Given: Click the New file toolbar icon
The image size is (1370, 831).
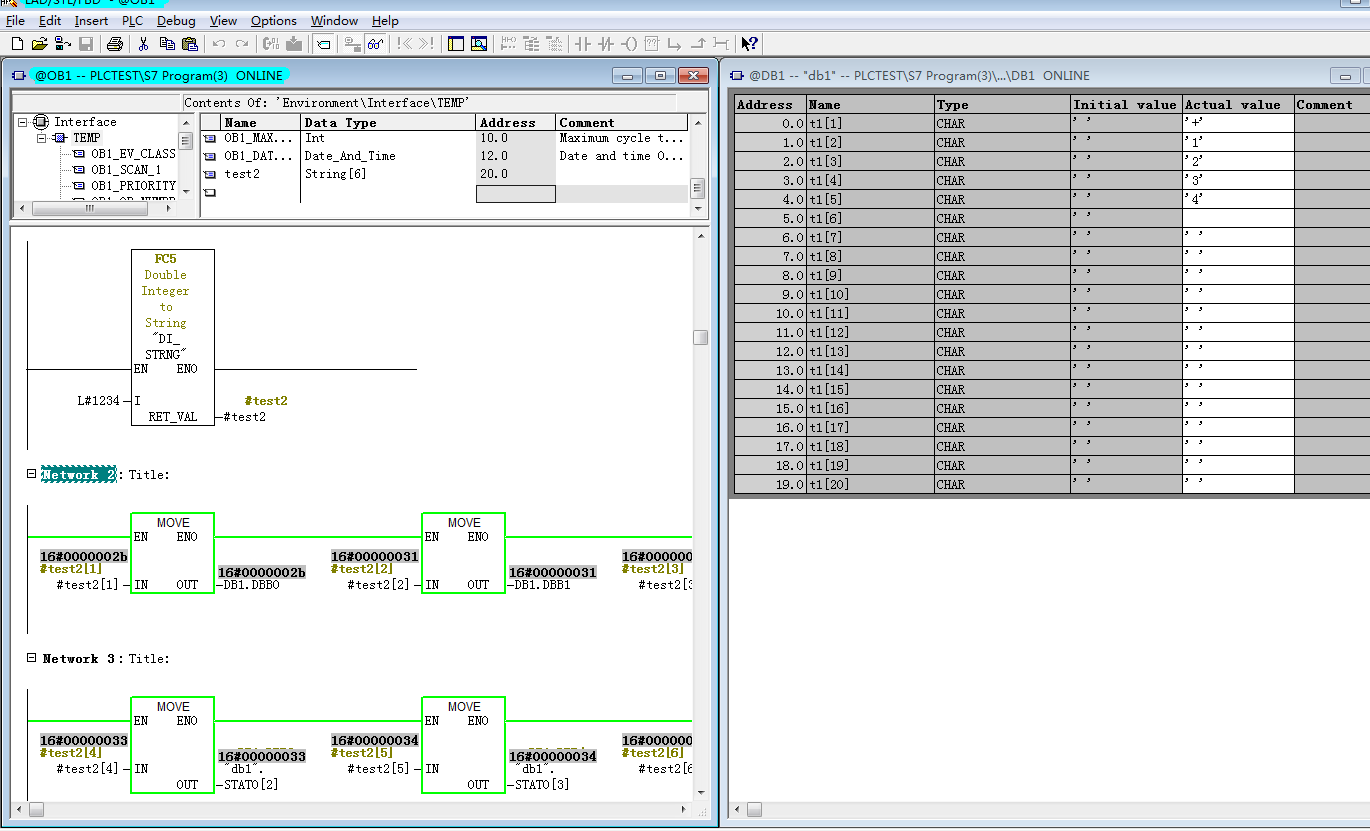Looking at the screenshot, I should coord(17,44).
